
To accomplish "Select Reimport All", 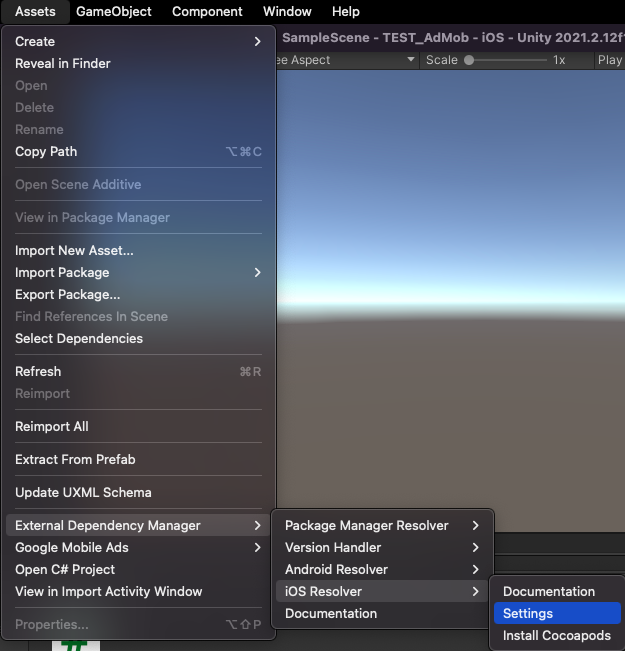I will [138, 426].
